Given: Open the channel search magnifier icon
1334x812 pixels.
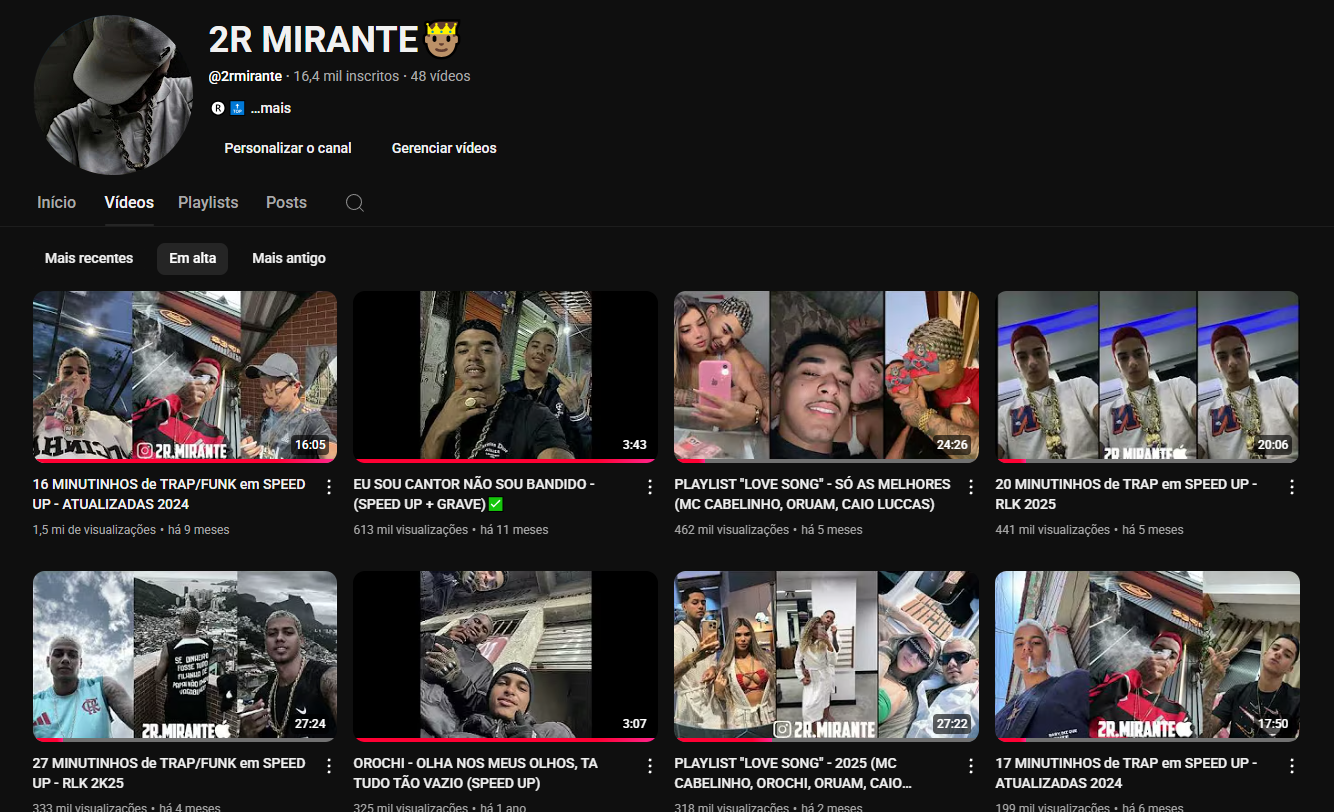Looking at the screenshot, I should [x=354, y=203].
